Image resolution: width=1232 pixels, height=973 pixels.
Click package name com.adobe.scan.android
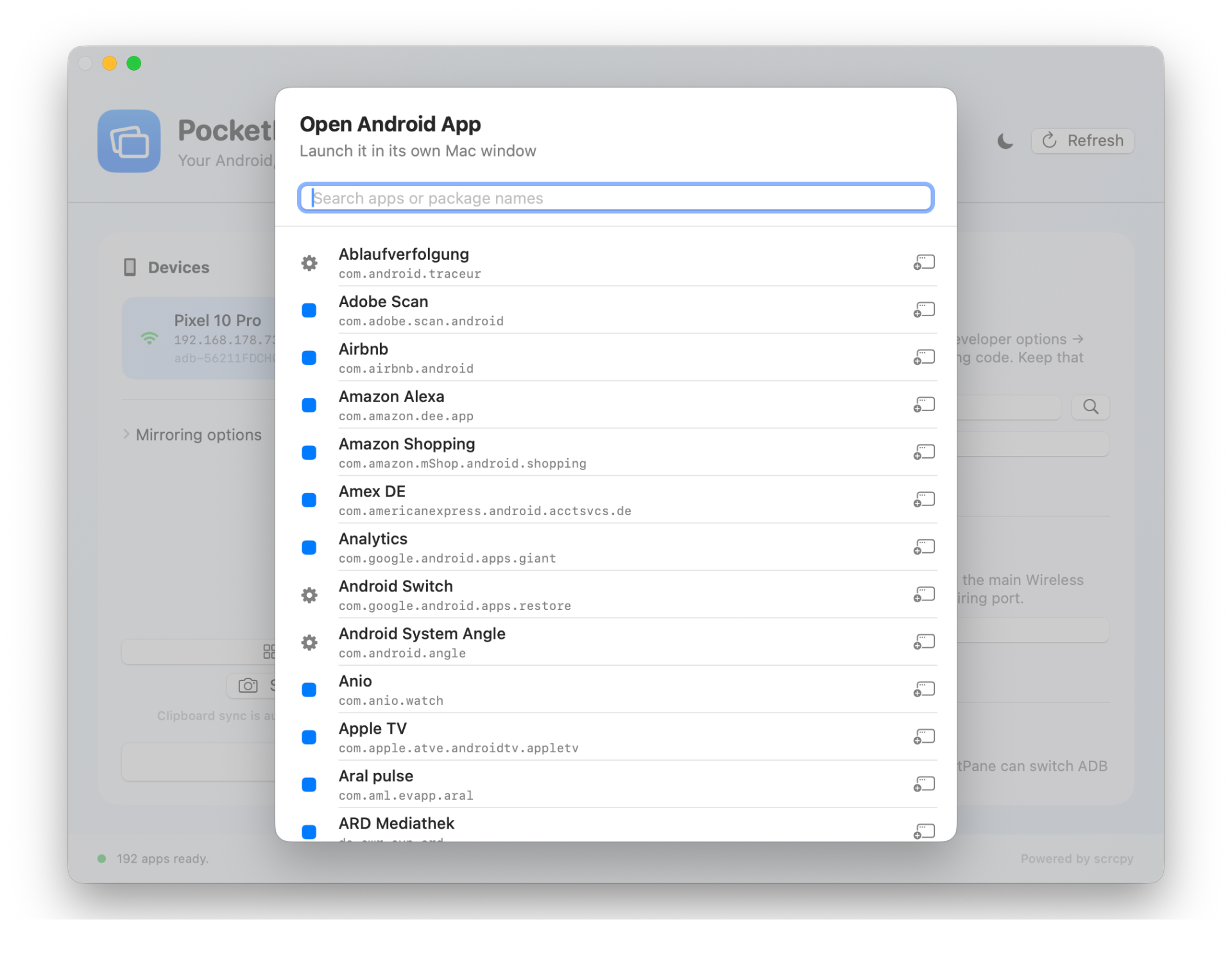tap(421, 321)
